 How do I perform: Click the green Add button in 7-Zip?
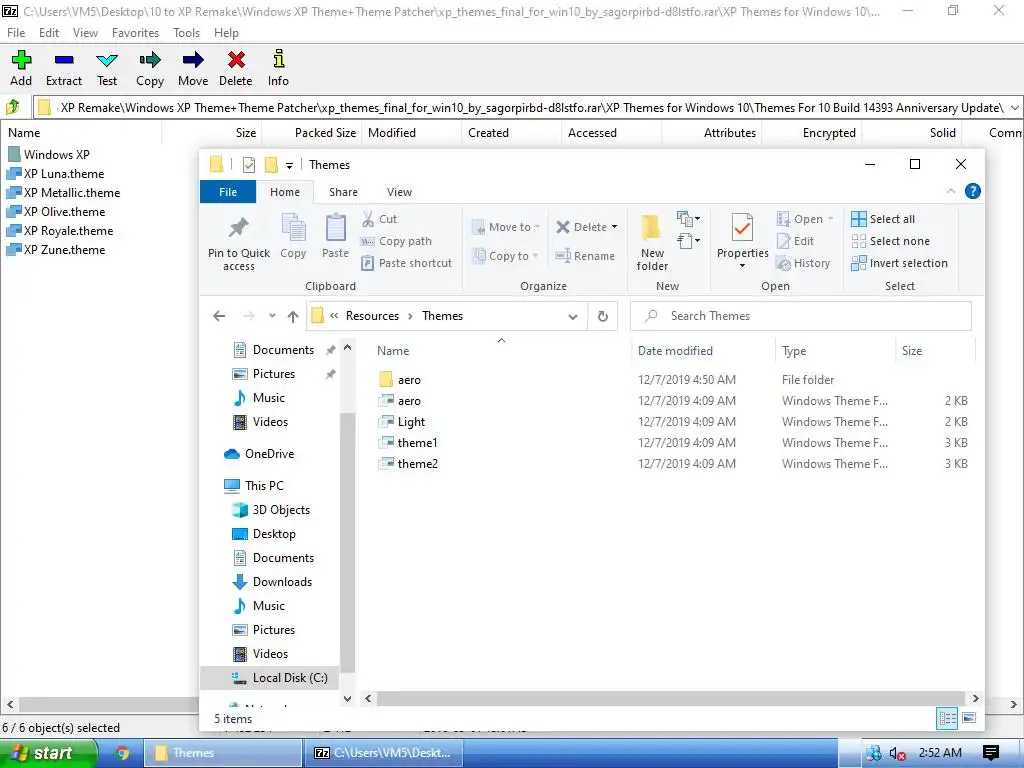[21, 68]
